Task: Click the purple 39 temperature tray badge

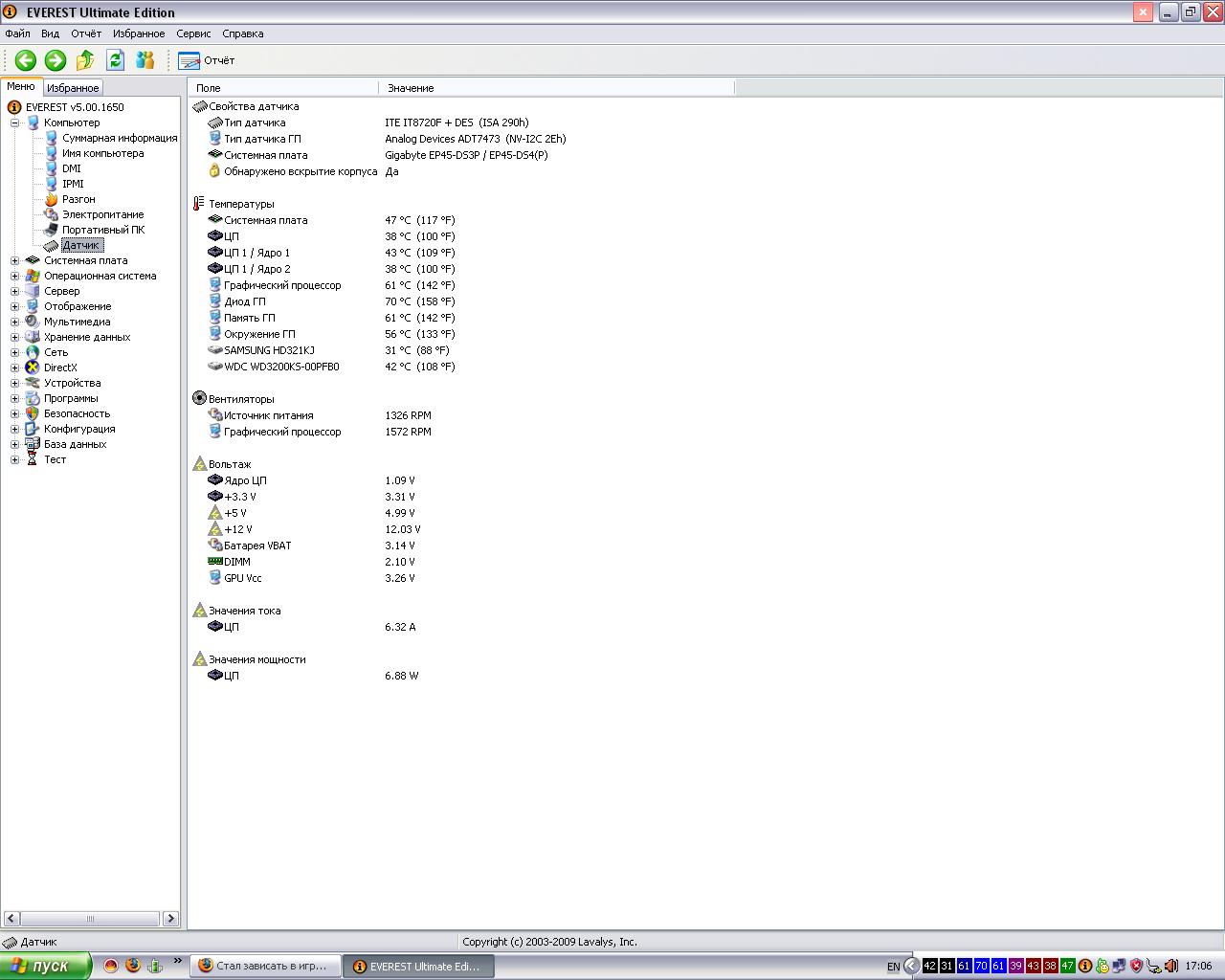Action: coord(1015,966)
